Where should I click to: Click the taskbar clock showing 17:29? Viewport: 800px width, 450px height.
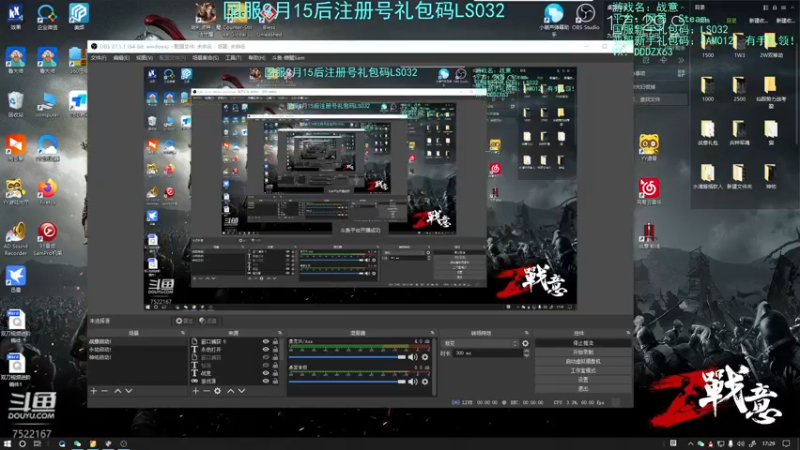768,444
